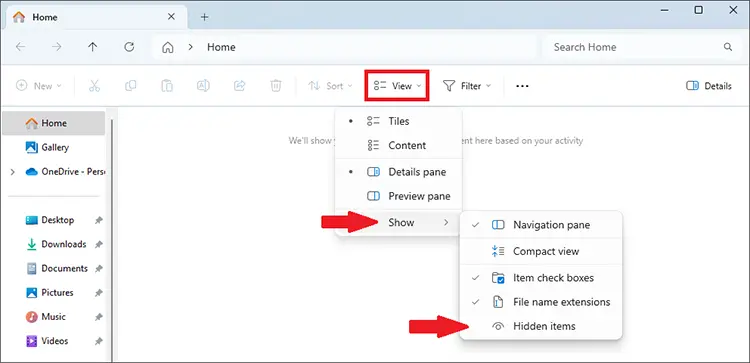Image resolution: width=750 pixels, height=363 pixels.
Task: Select Tiles layout in View menu
Action: pos(398,121)
